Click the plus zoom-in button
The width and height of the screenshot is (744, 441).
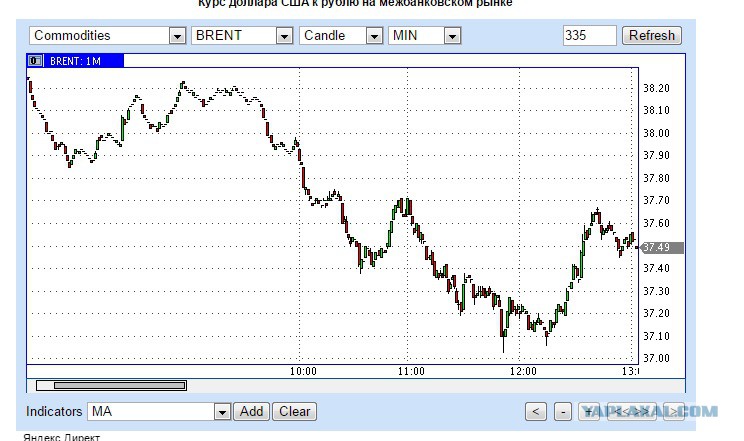pos(588,412)
